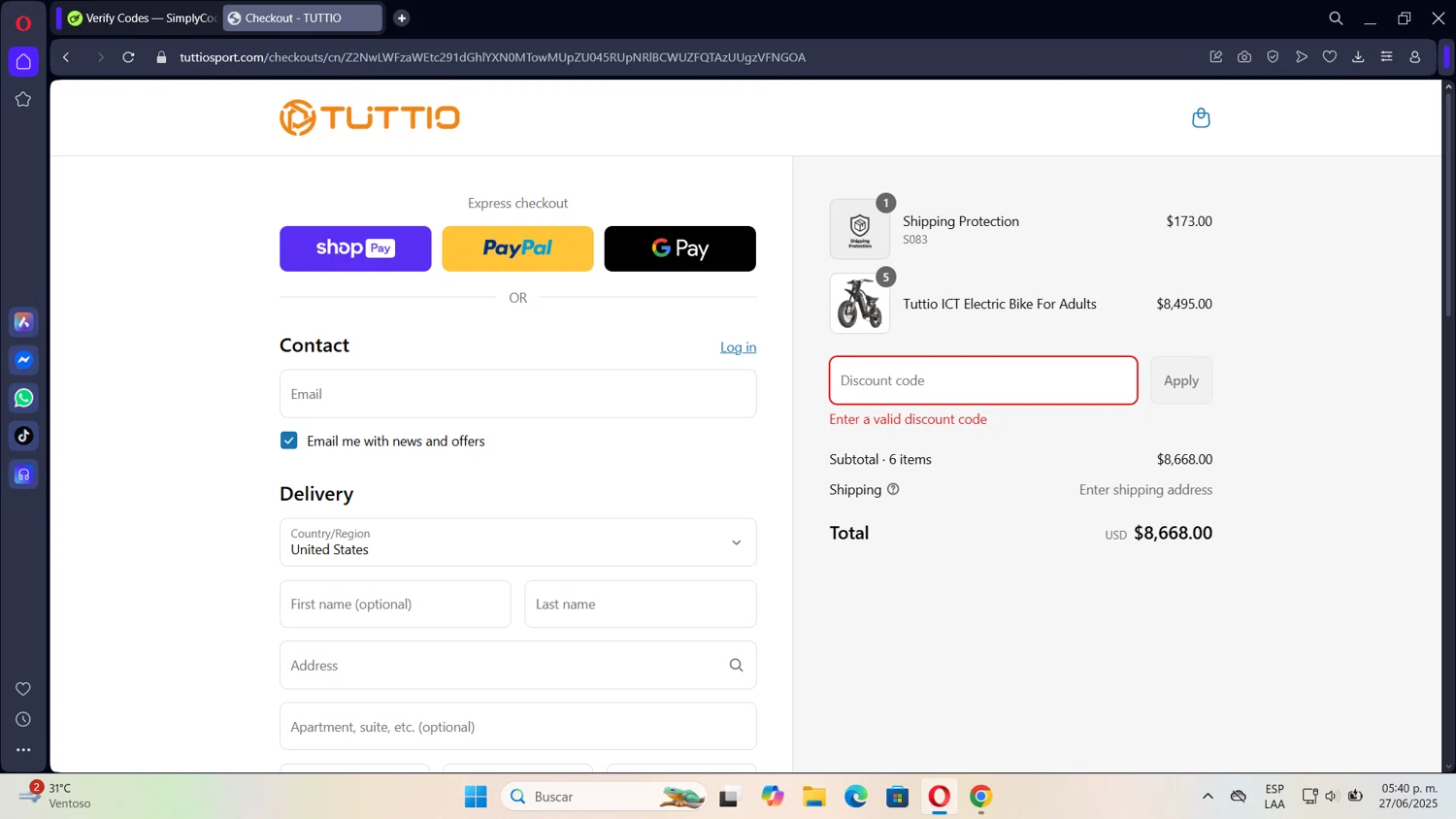The height and width of the screenshot is (819, 1456).
Task: Focus the First name field
Action: pyautogui.click(x=395, y=605)
